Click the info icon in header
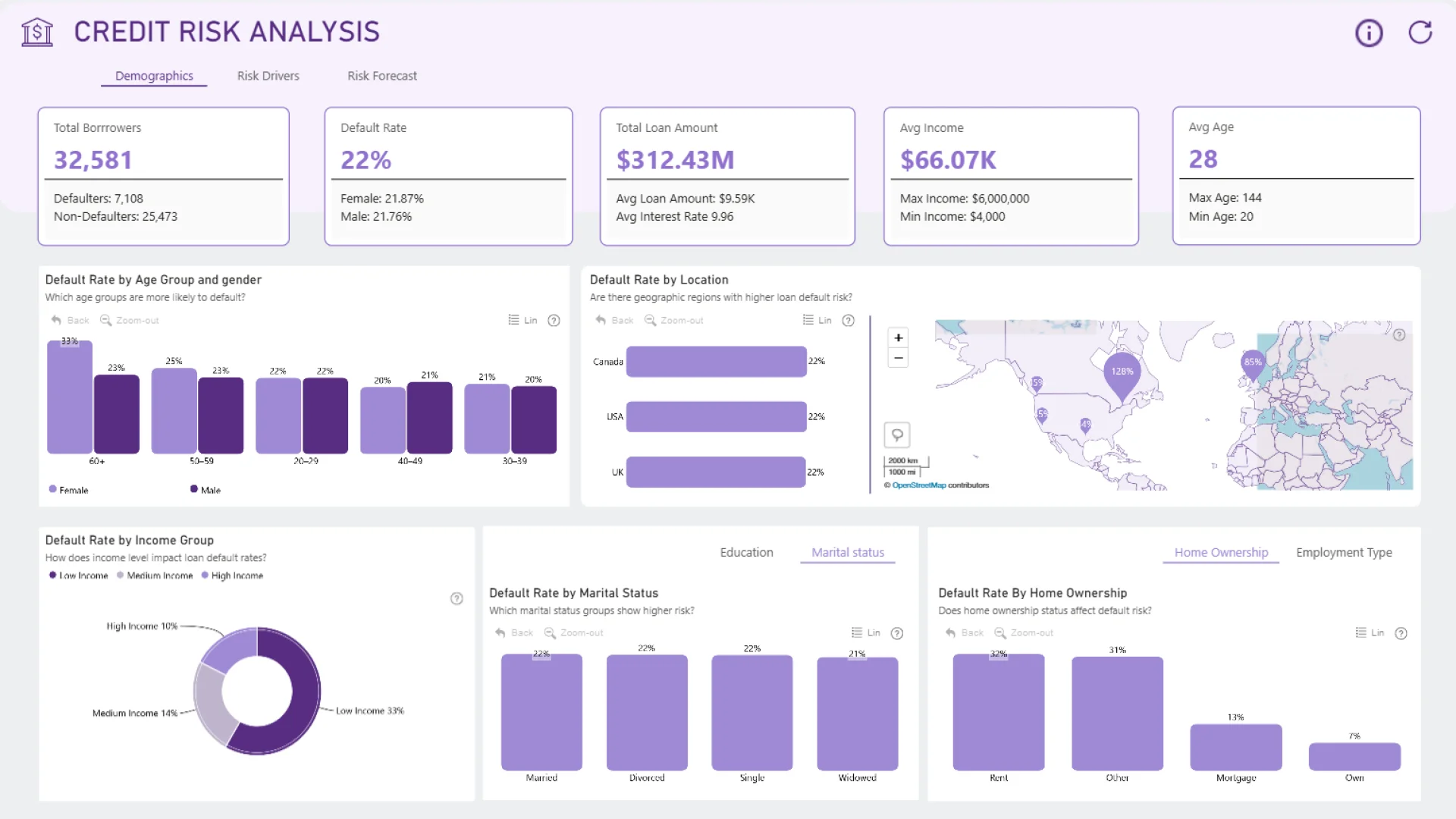The width and height of the screenshot is (1456, 819). pos(1369,33)
